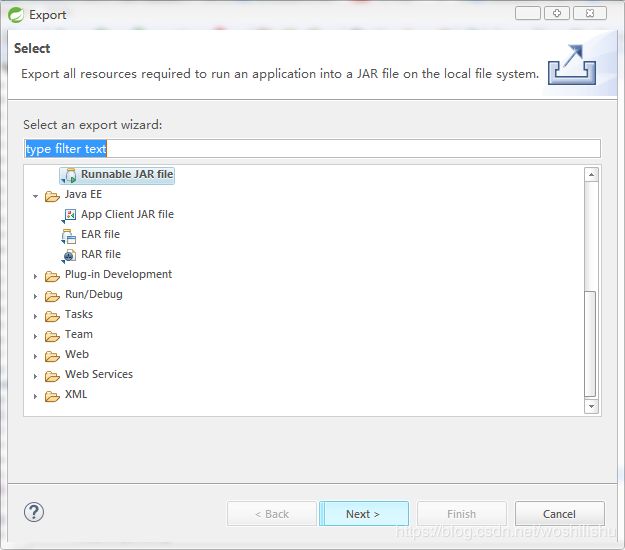
Task: Expand the XML category
Action: click(35, 397)
